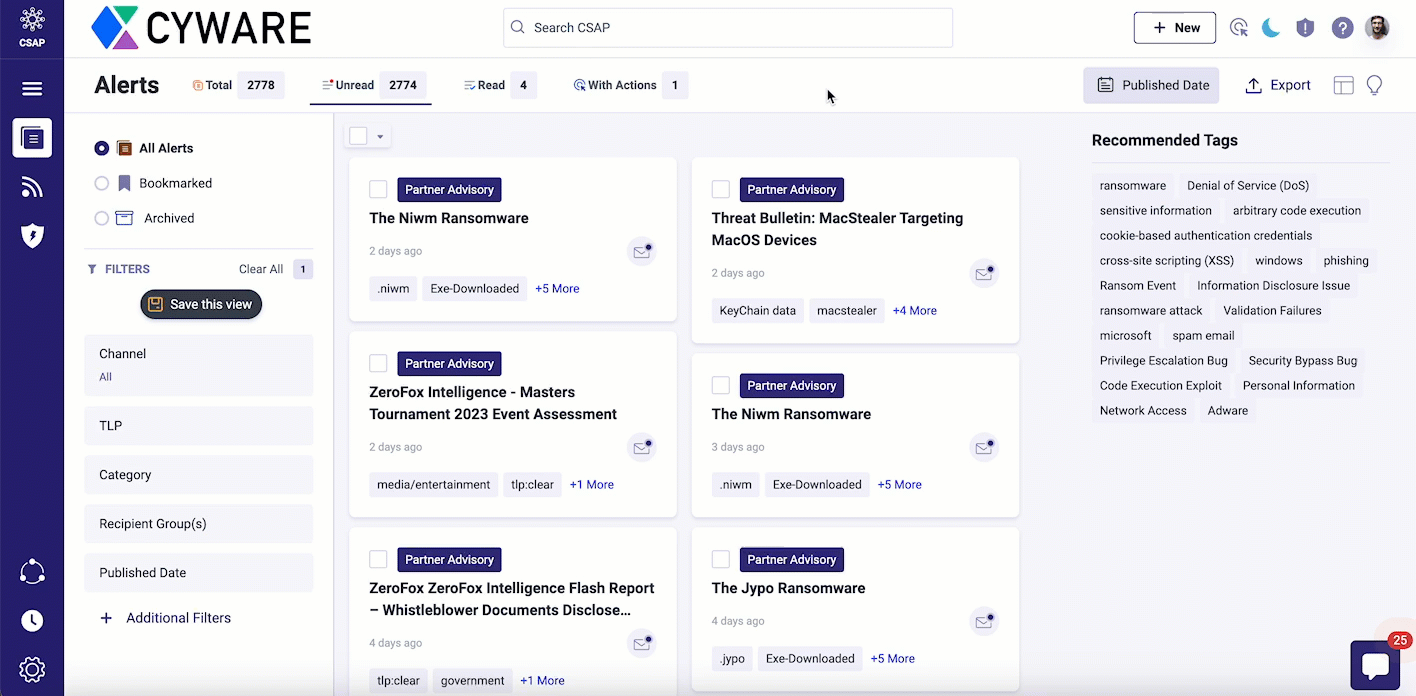This screenshot has width=1416, height=696.
Task: Select the Bookmarked radio button
Action: click(102, 183)
